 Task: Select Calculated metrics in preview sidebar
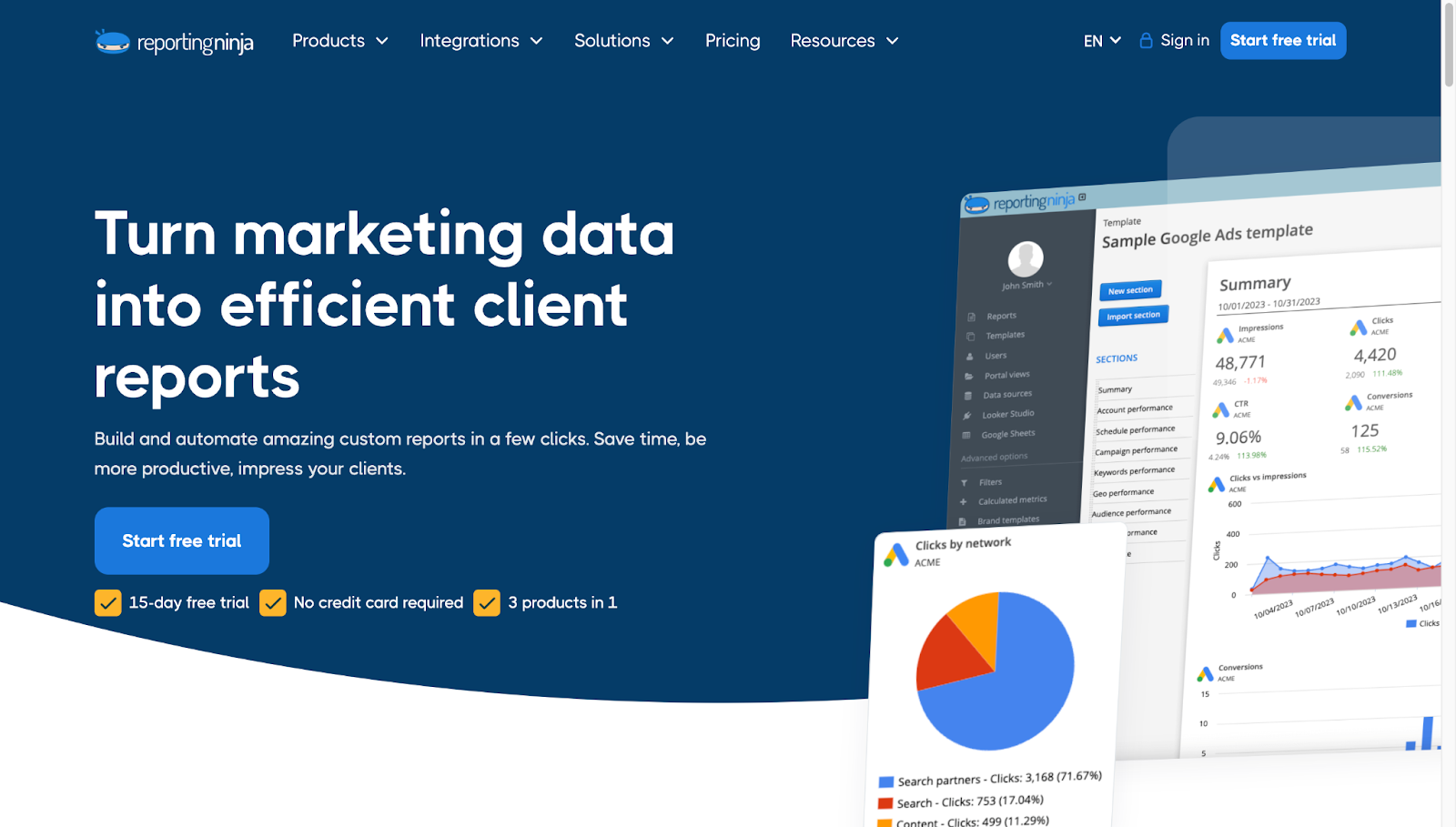(1013, 500)
